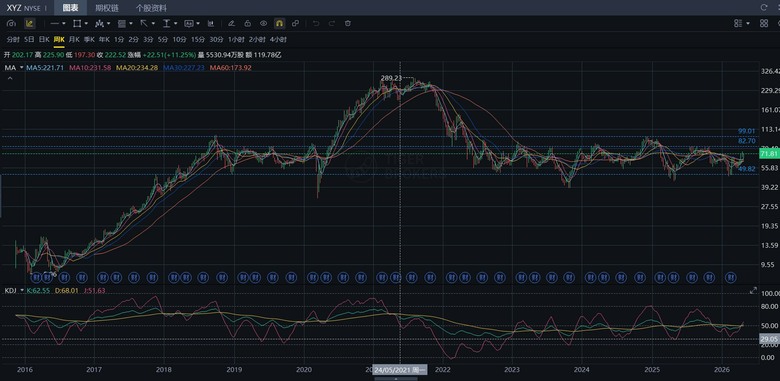Expand the measure tool dropdown

click(176, 23)
